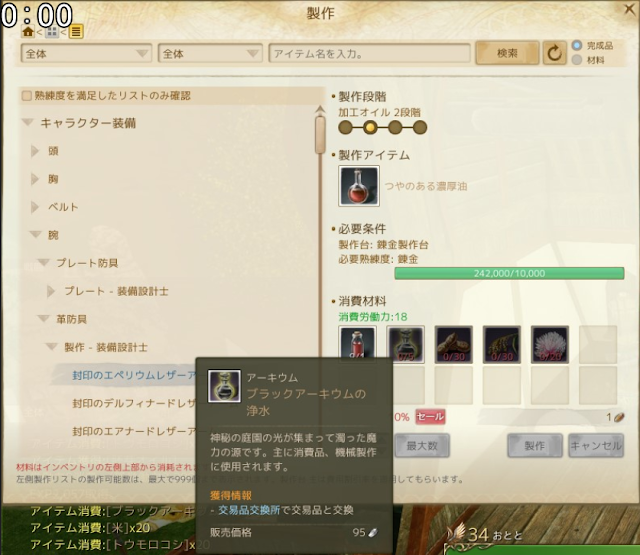640x555 pixels.
Task: Close the 製作 window with the X
Action: (630, 9)
